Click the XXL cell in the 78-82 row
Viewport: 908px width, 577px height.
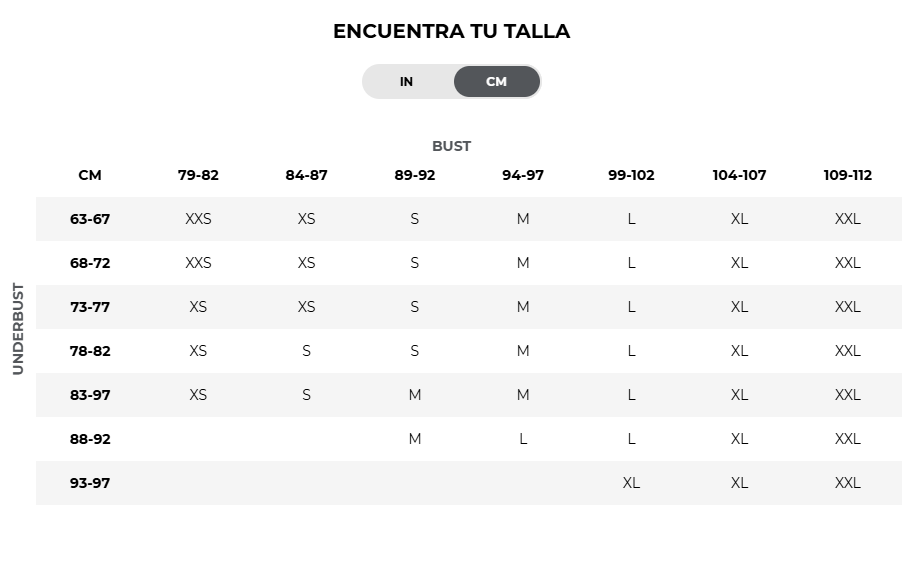click(x=848, y=351)
